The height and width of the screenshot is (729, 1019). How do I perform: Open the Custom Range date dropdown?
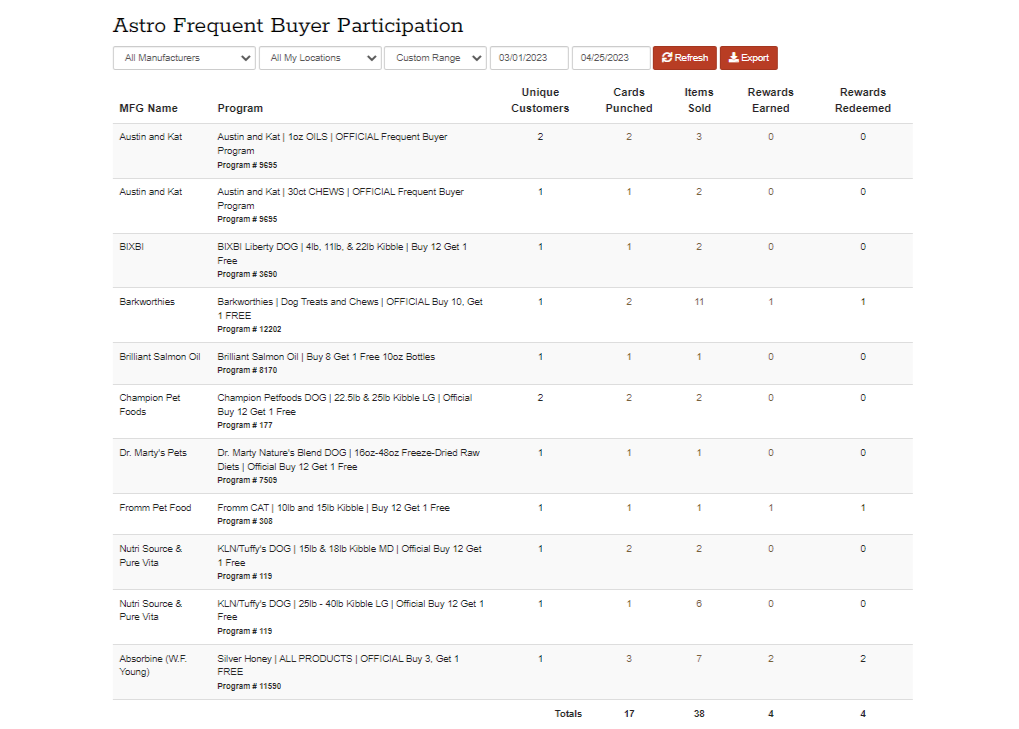coord(435,58)
